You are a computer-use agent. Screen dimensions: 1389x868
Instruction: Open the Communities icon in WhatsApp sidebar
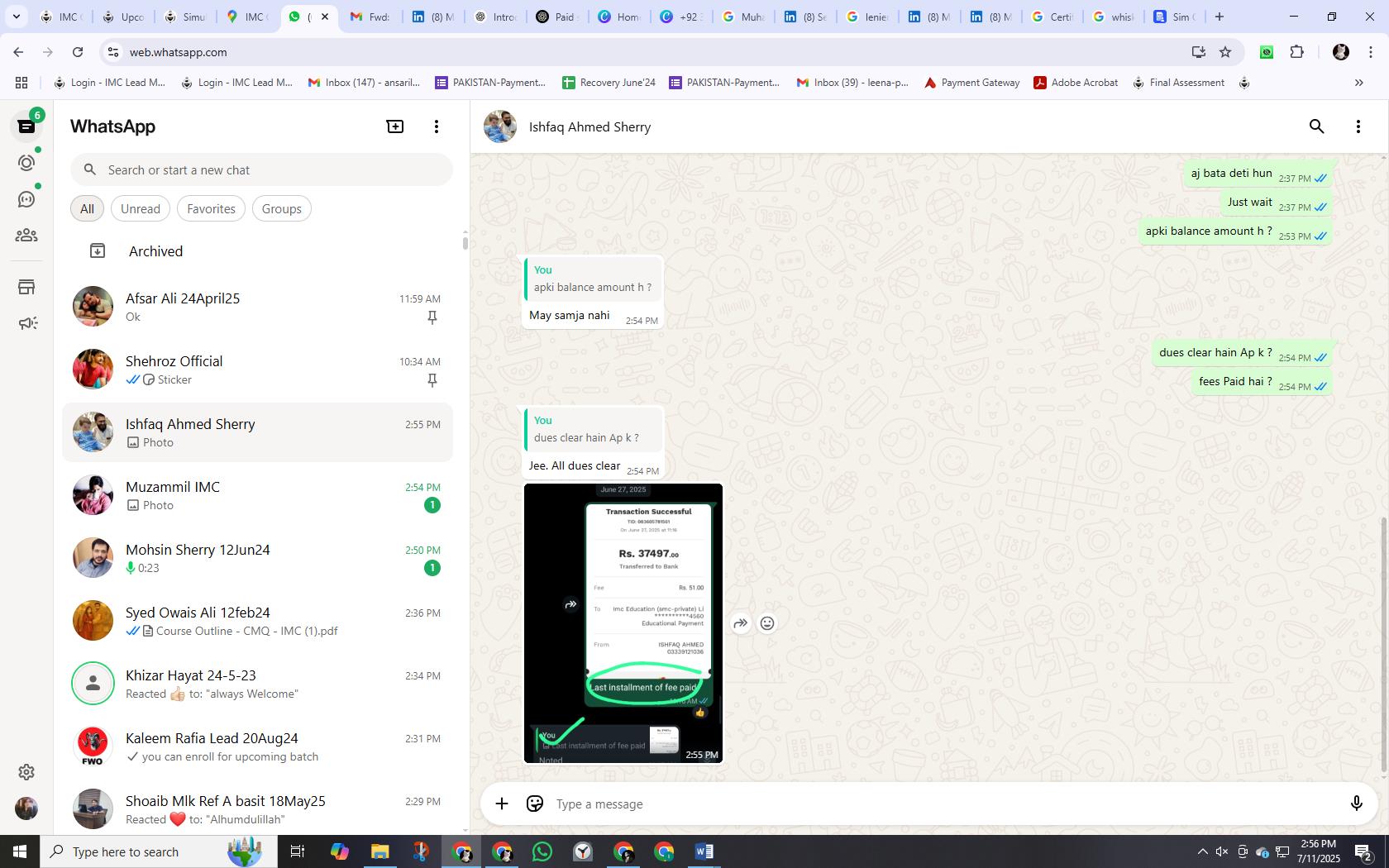pos(26,236)
